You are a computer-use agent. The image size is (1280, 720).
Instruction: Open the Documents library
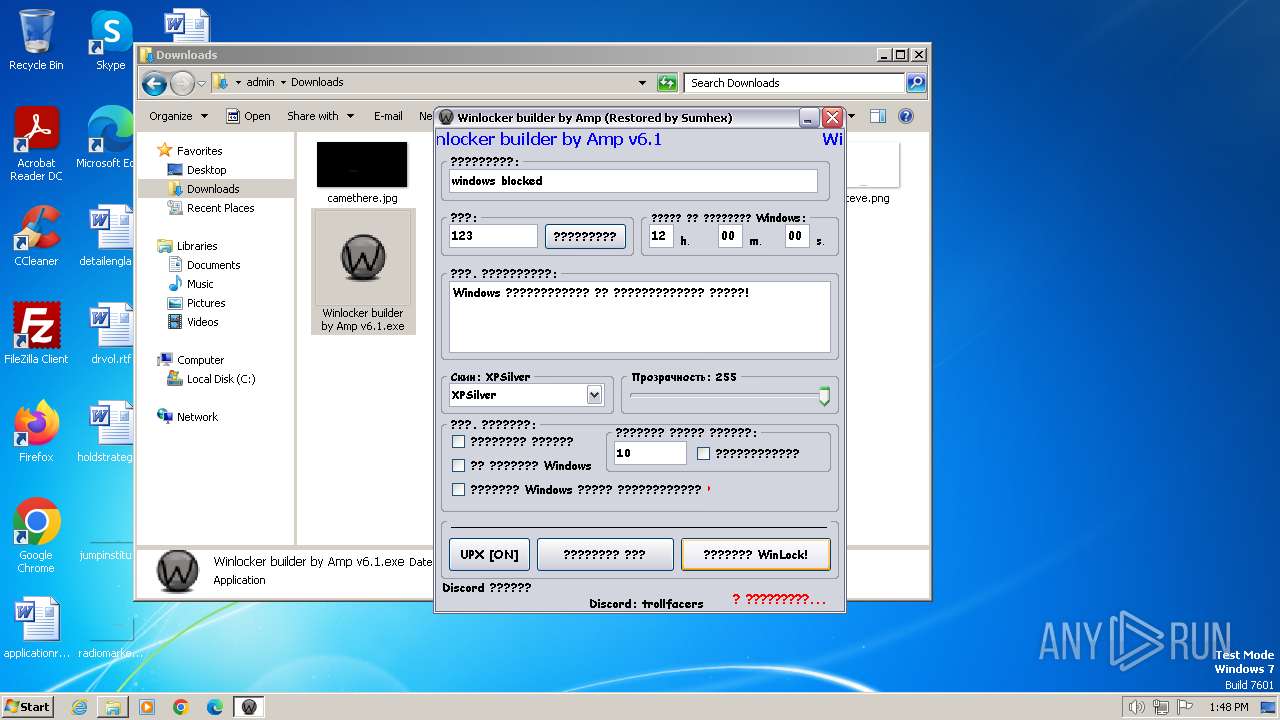click(213, 265)
